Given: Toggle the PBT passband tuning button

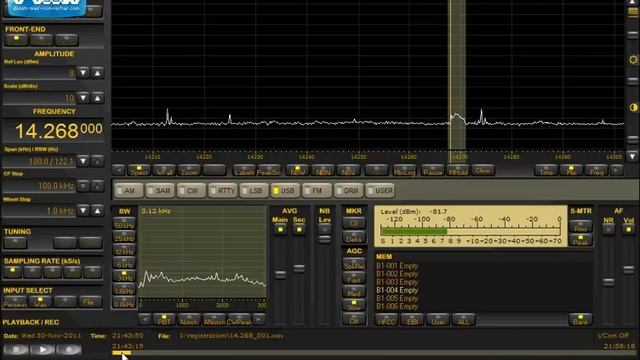Looking at the screenshot, I should click(164, 320).
